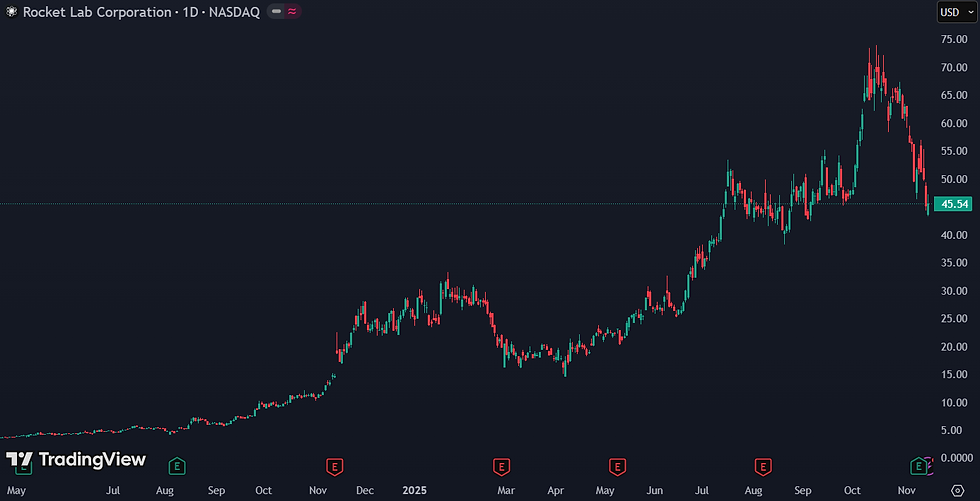Click the Jun label on time axis
This screenshot has height=501, width=980.
pos(654,490)
